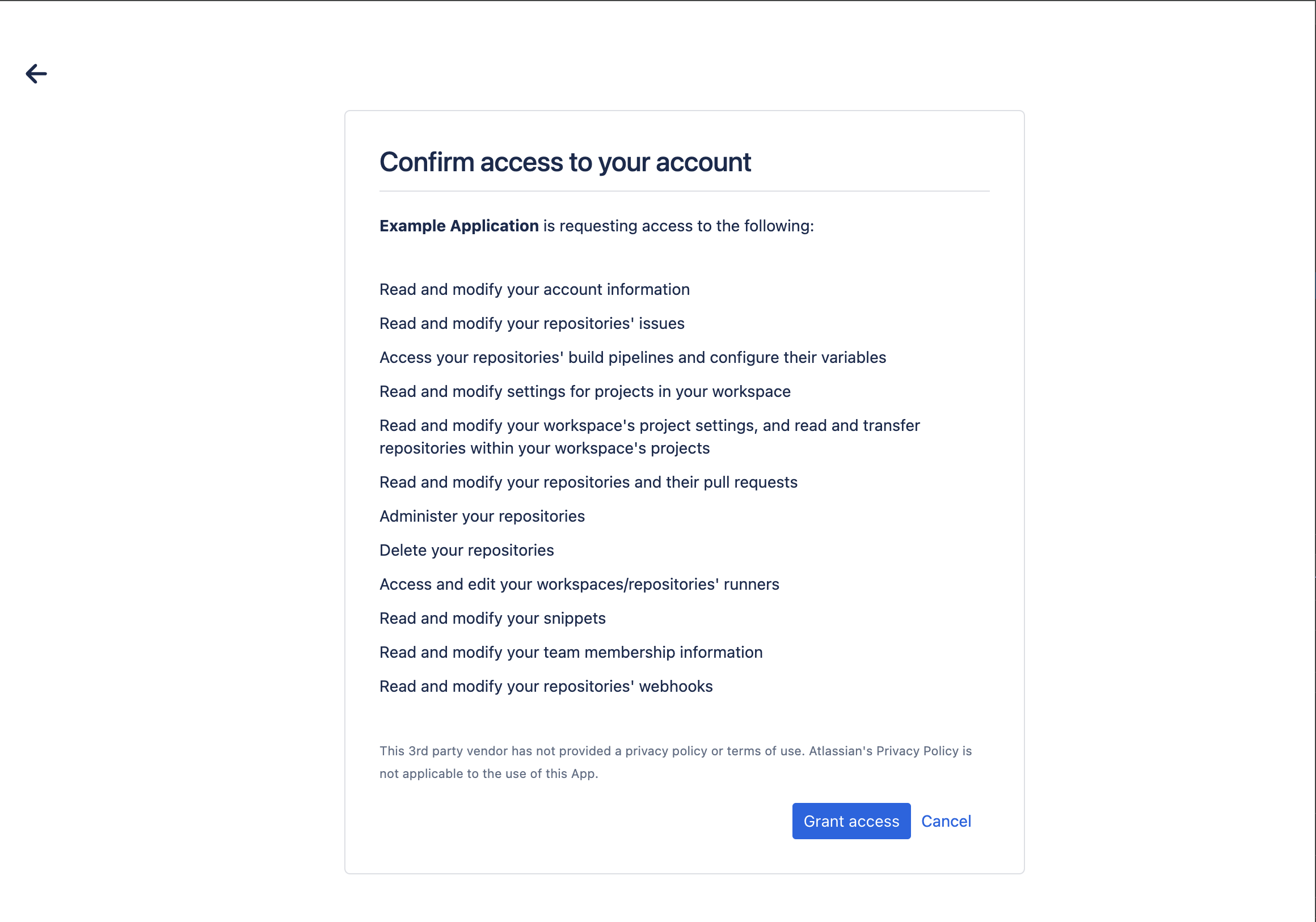Select "Read and modify your account information" line
This screenshot has width=1316, height=922.
534,289
